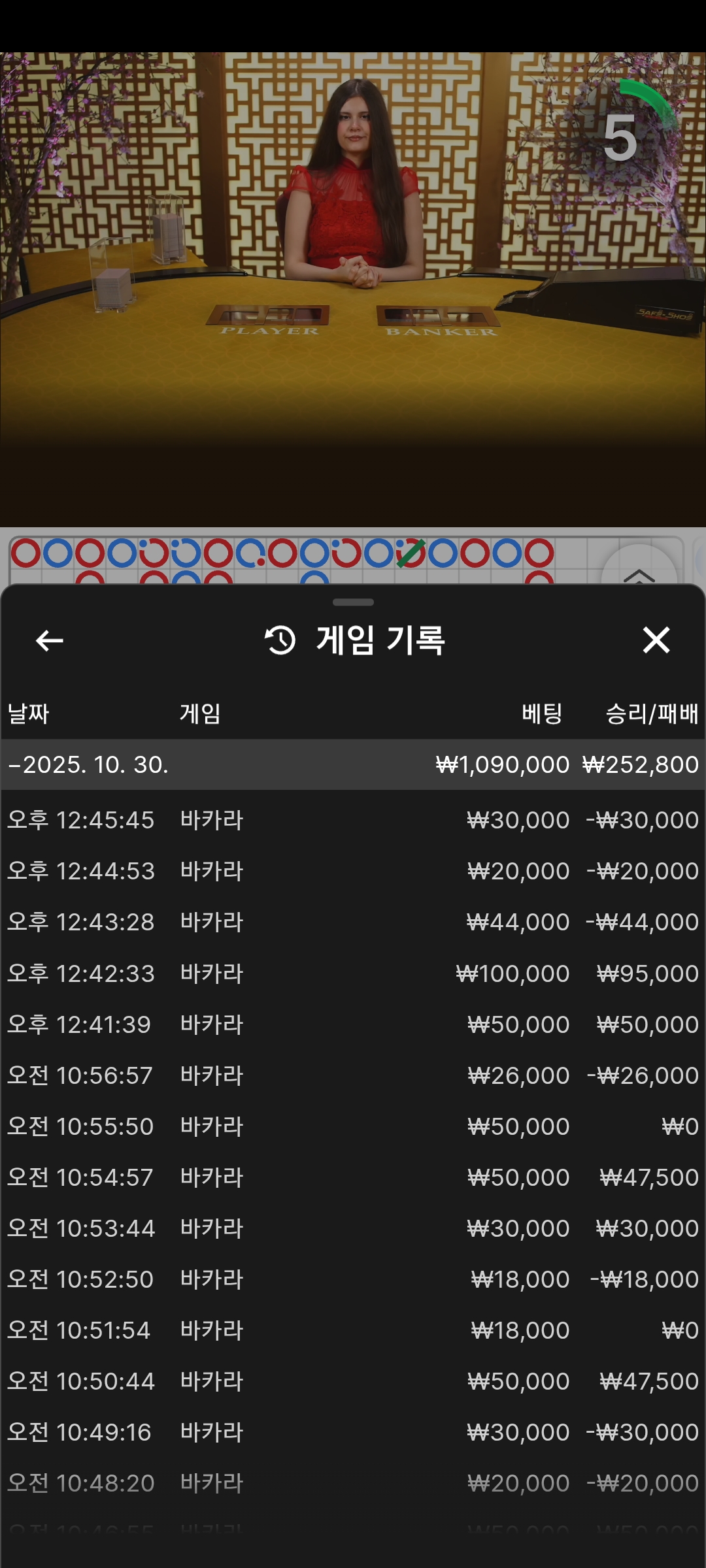706x1568 pixels.
Task: Tap the BANKER card area on the table
Action: (x=438, y=318)
